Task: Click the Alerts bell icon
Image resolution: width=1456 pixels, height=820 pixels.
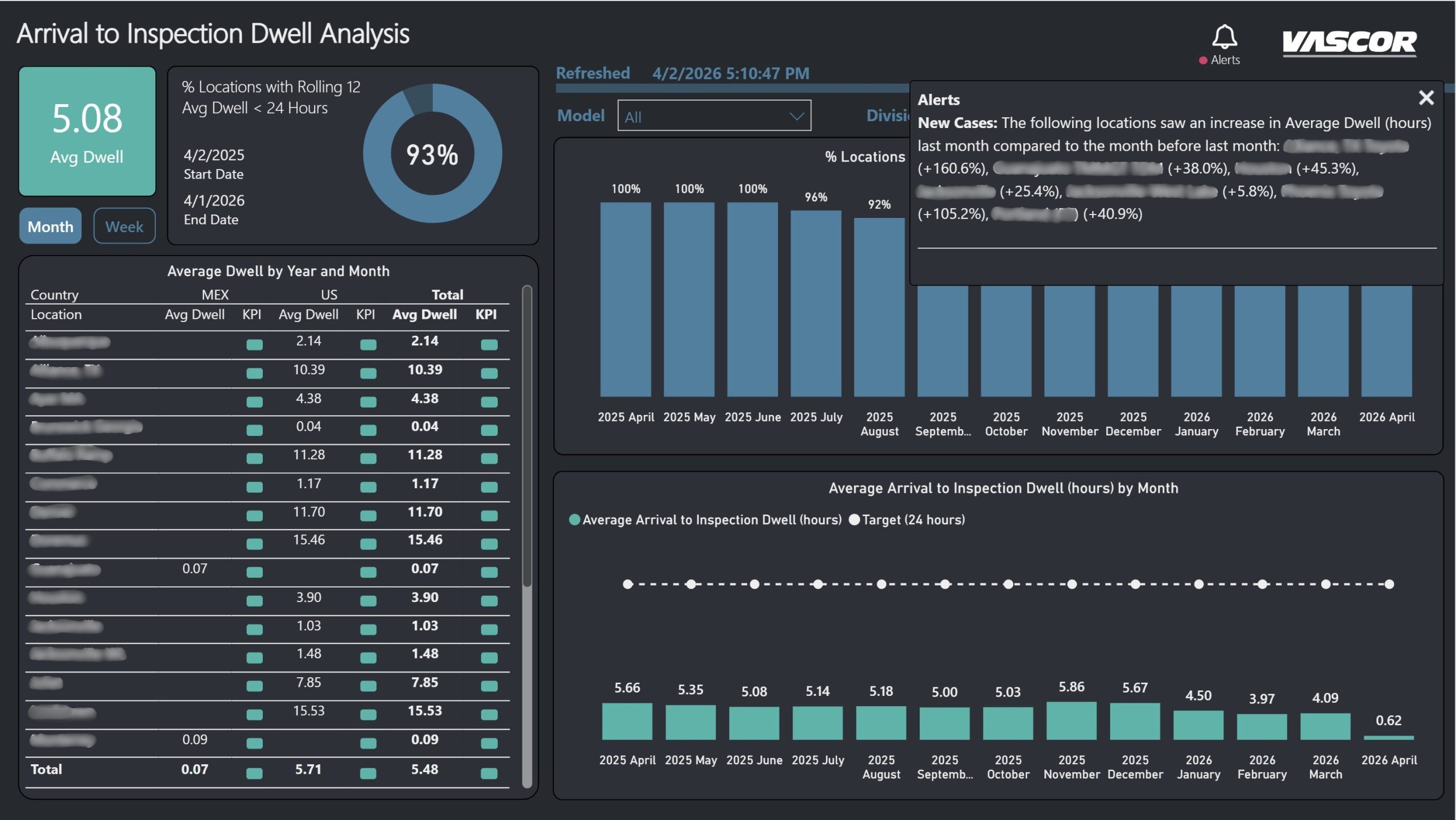Action: [x=1224, y=37]
